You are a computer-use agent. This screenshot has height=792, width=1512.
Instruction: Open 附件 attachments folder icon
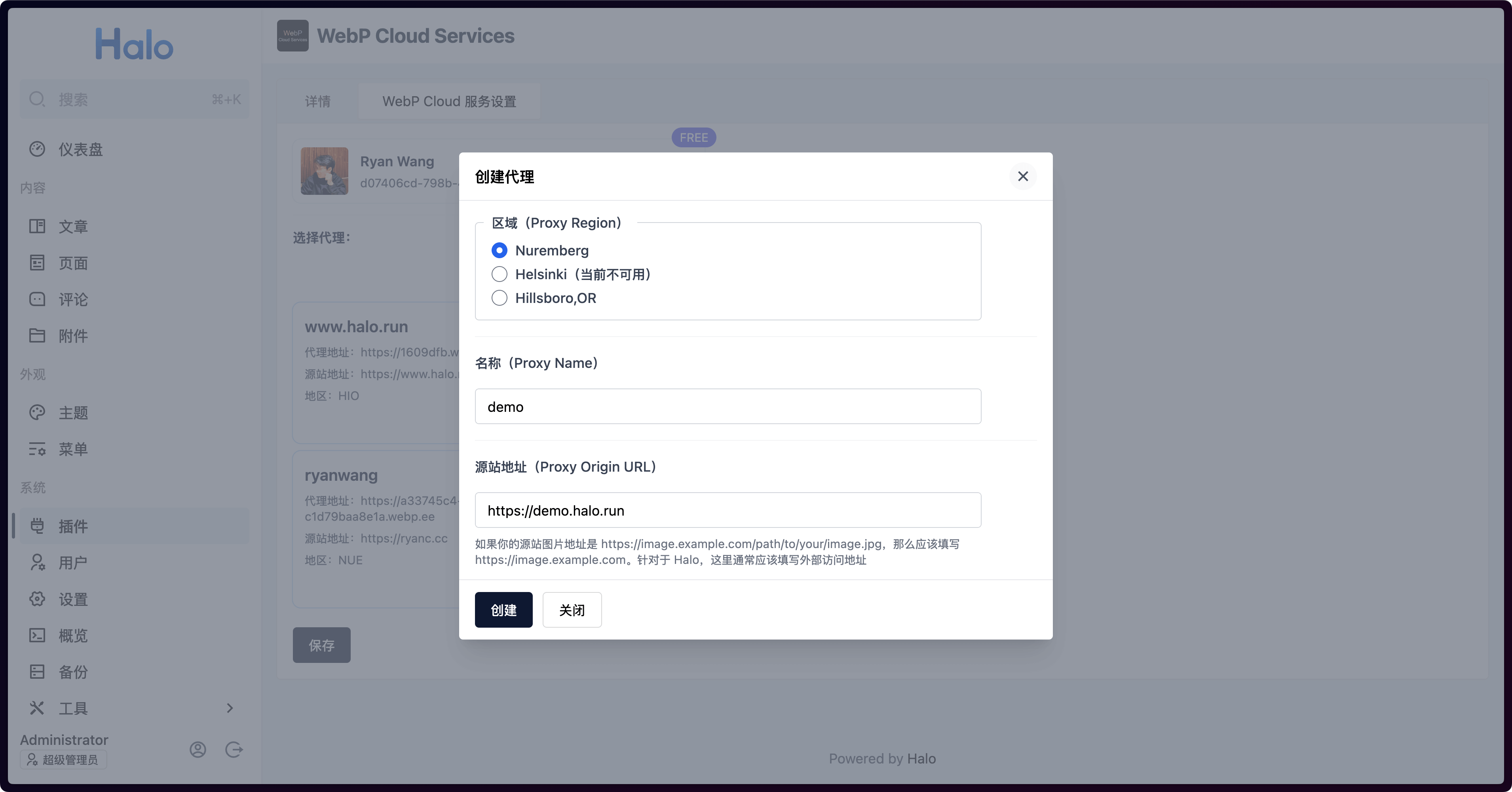point(37,335)
